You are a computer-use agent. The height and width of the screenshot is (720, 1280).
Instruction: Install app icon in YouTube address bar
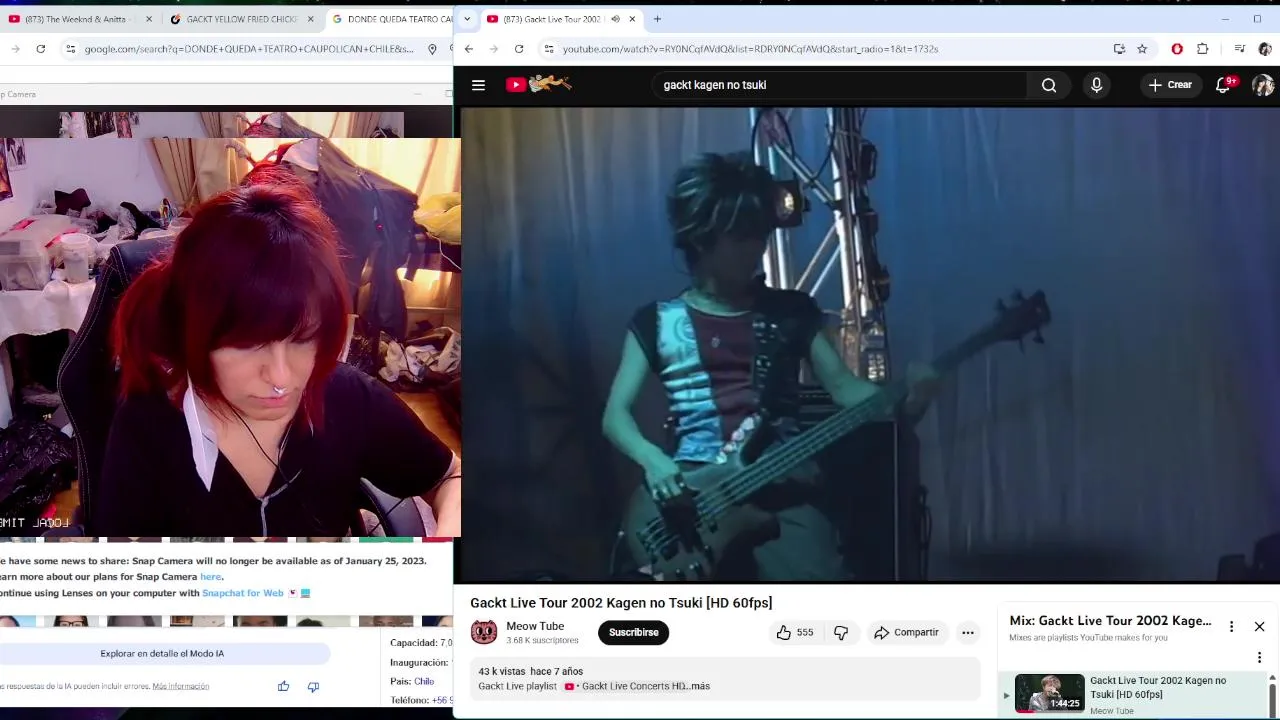point(1119,49)
